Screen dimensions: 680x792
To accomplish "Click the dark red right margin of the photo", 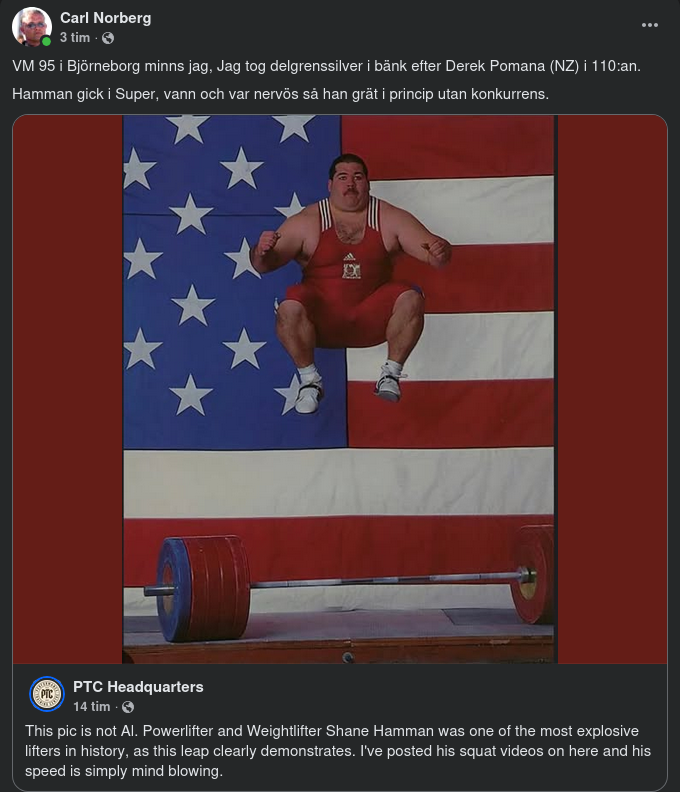I will (612, 389).
